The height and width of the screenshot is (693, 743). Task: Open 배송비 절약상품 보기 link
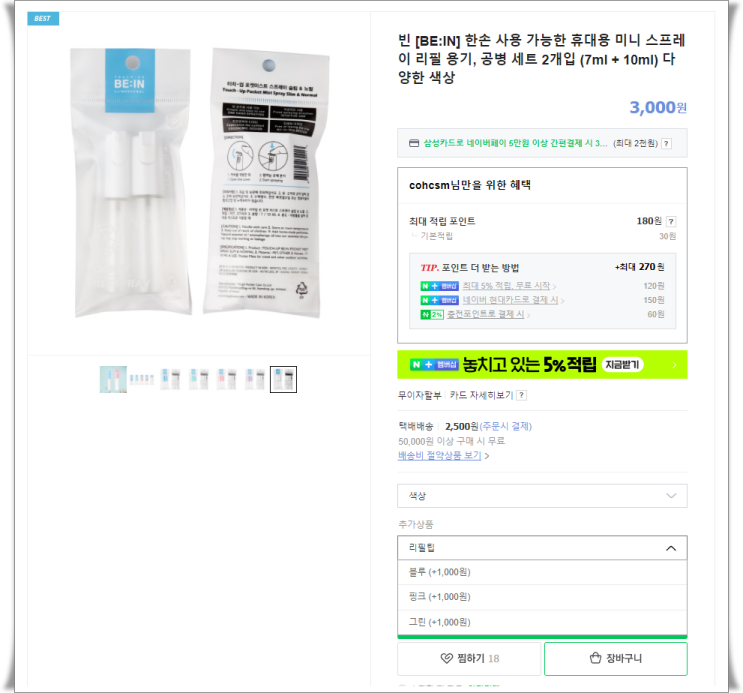coord(439,456)
